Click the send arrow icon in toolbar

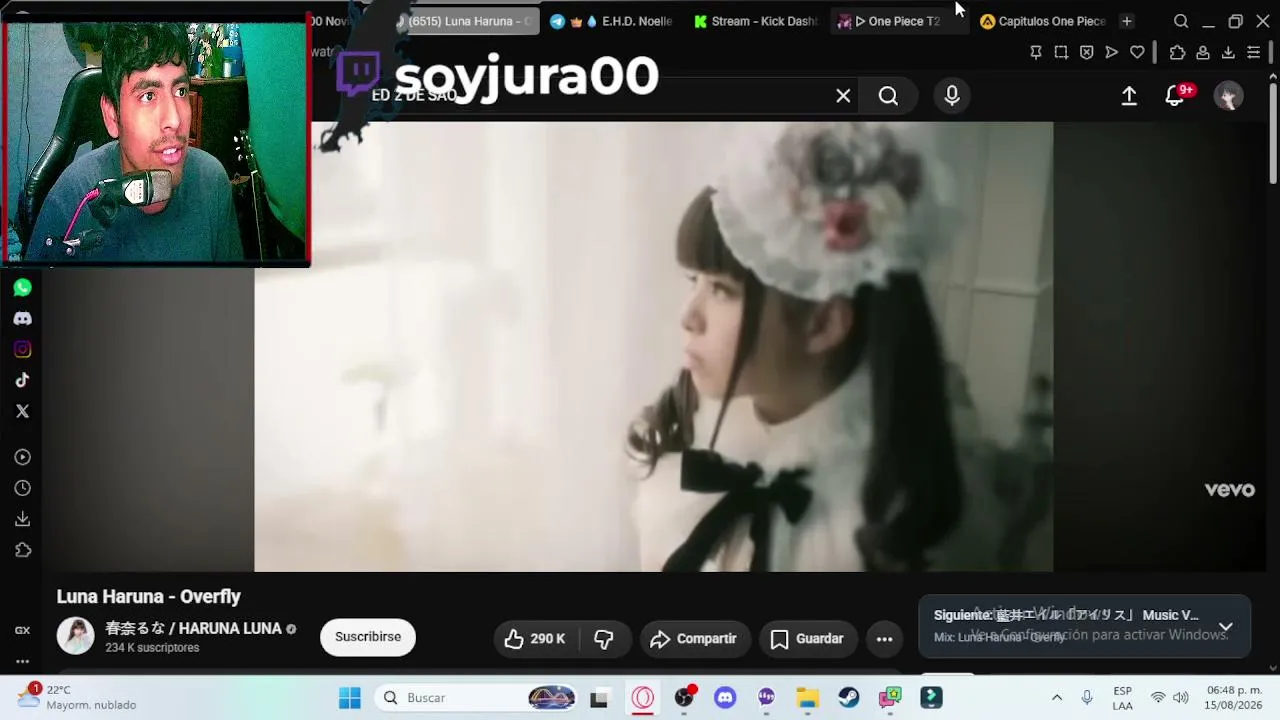(x=1112, y=52)
